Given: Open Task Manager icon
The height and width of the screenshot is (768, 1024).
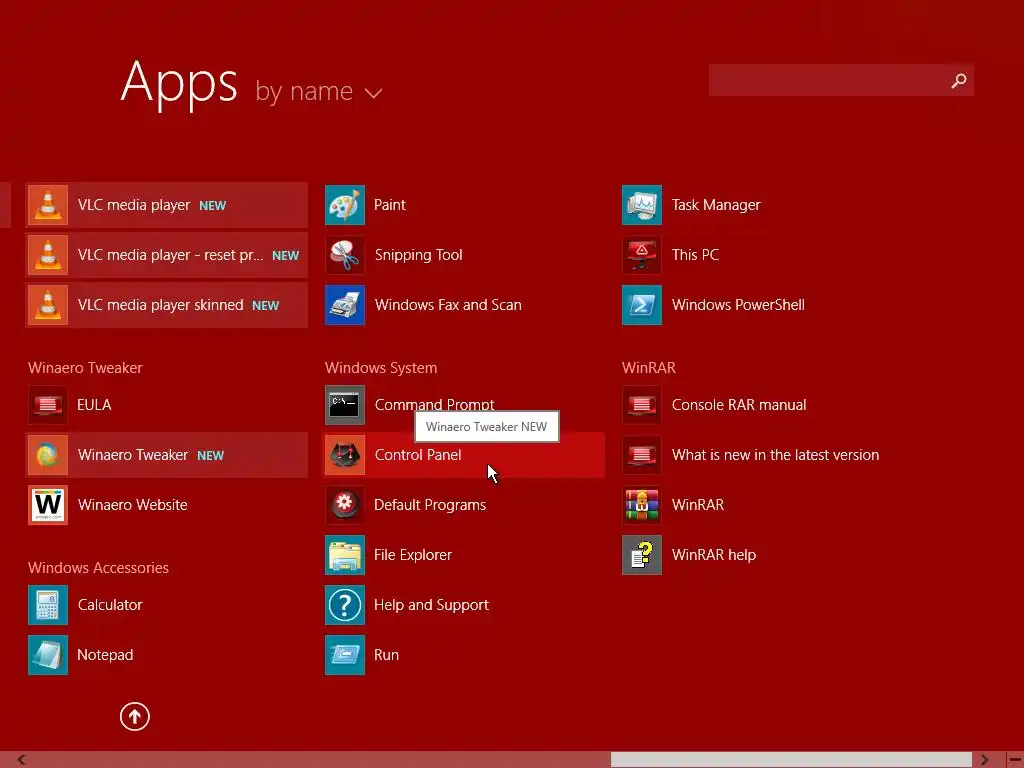Looking at the screenshot, I should [642, 205].
